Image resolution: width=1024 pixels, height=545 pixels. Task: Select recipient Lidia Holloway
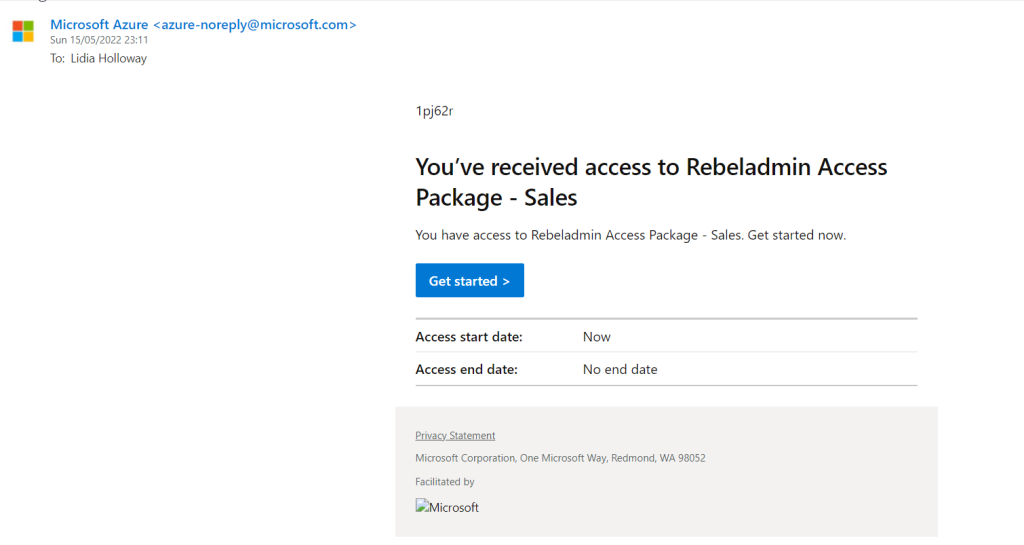[109, 58]
